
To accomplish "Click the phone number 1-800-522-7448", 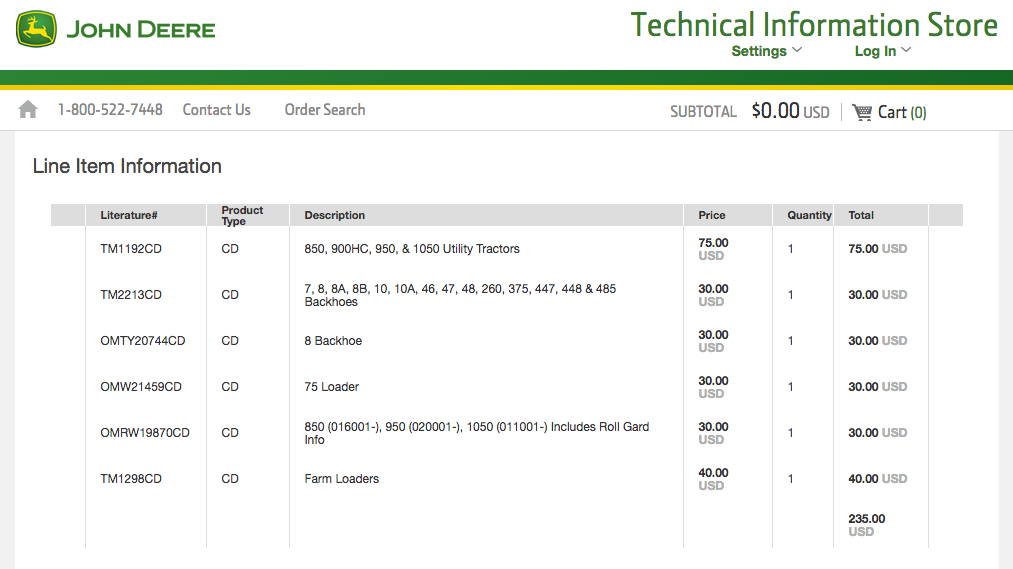I will [110, 110].
